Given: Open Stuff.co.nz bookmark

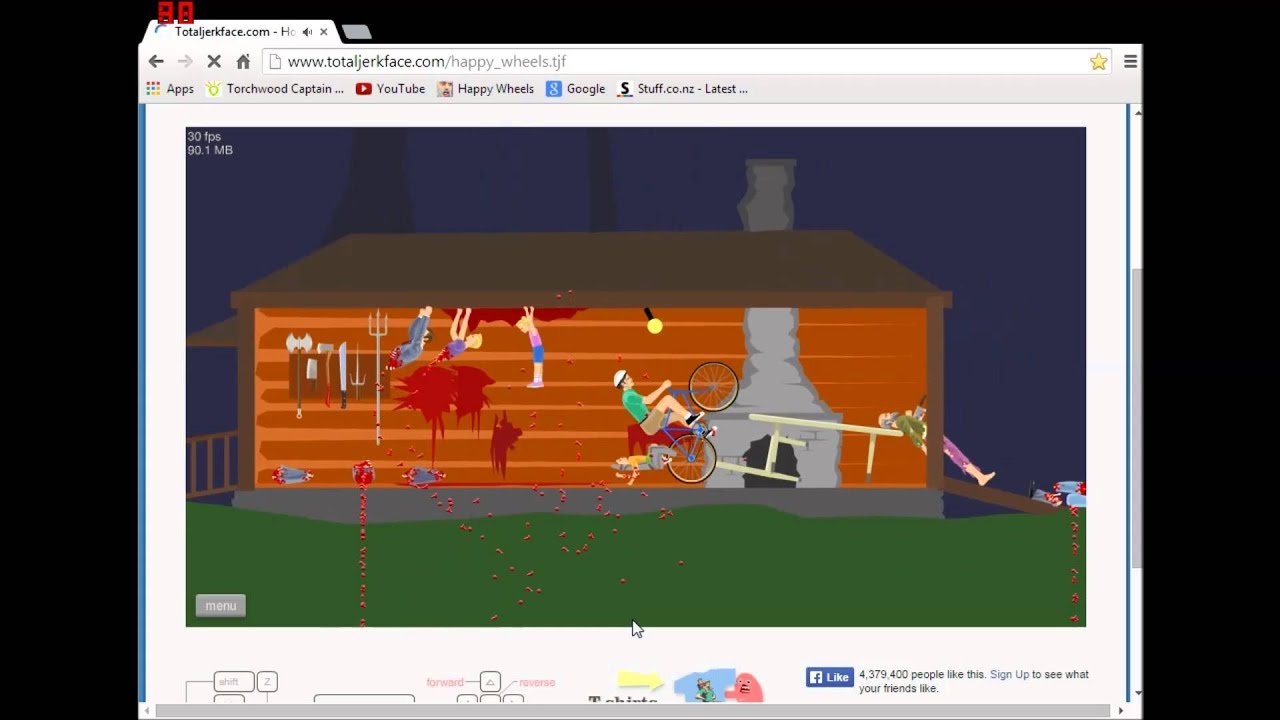Looking at the screenshot, I should click(683, 89).
